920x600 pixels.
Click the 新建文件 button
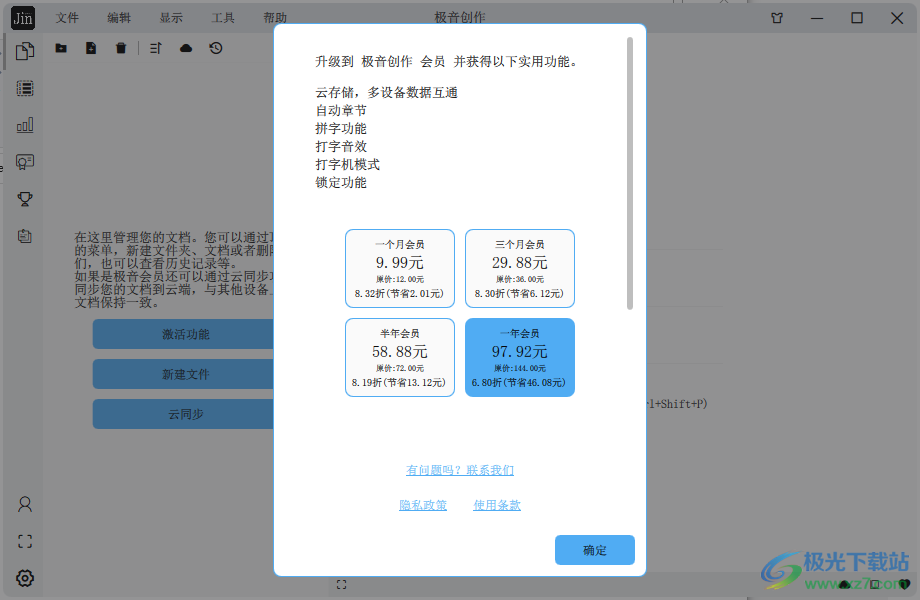pyautogui.click(x=184, y=374)
